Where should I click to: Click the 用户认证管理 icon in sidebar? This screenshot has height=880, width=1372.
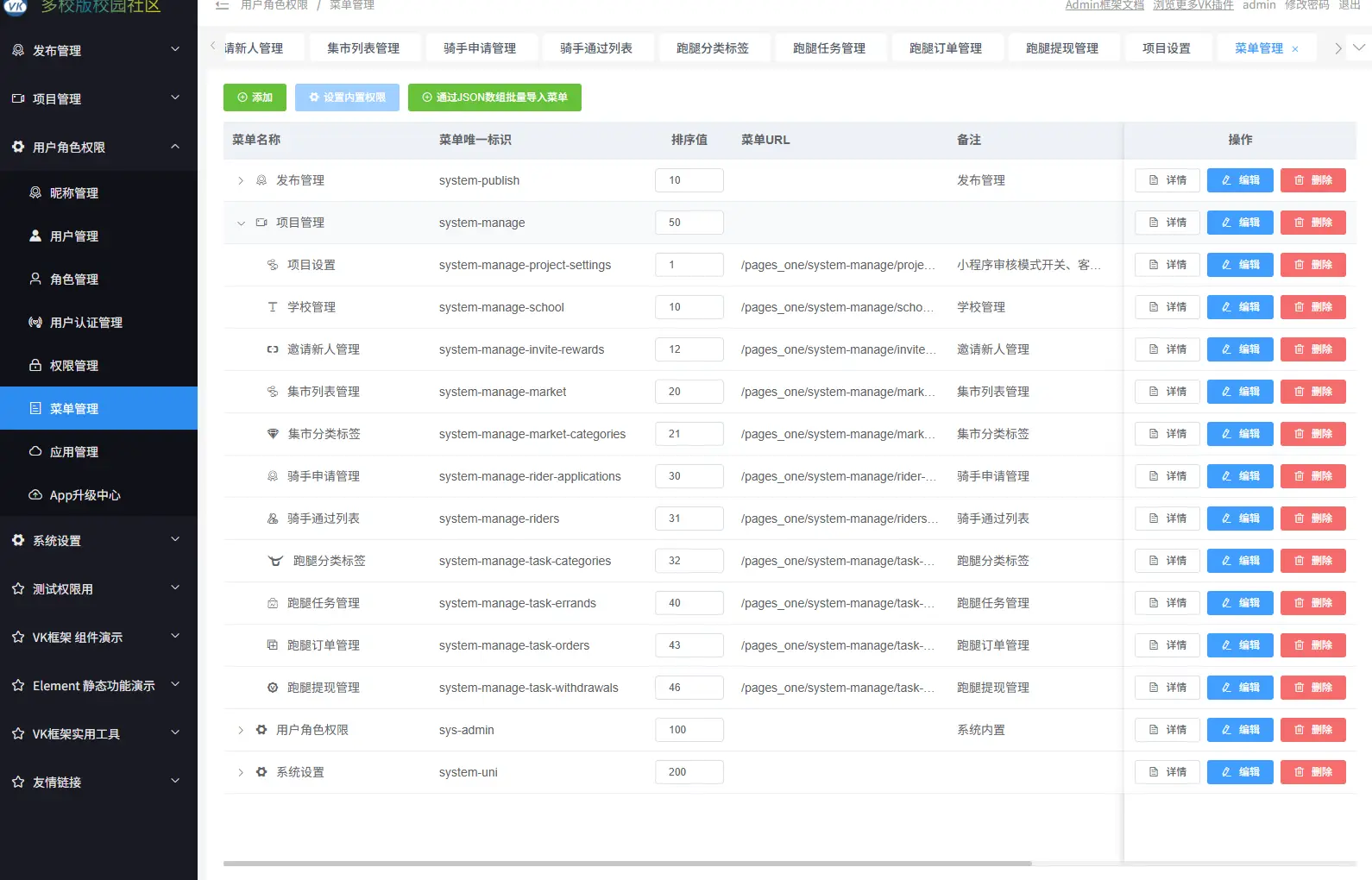35,322
